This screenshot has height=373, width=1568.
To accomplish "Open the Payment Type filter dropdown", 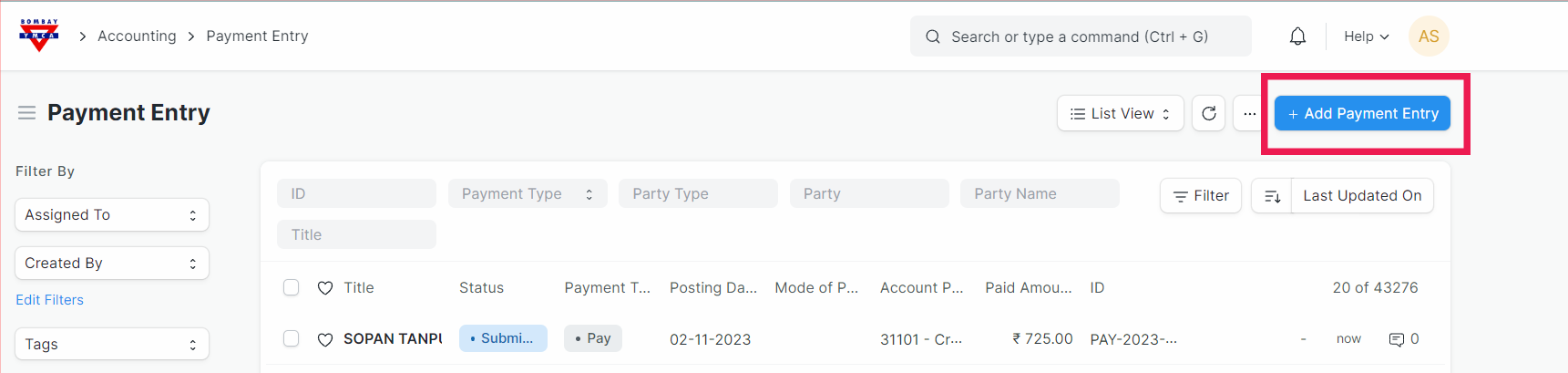I will click(527, 194).
